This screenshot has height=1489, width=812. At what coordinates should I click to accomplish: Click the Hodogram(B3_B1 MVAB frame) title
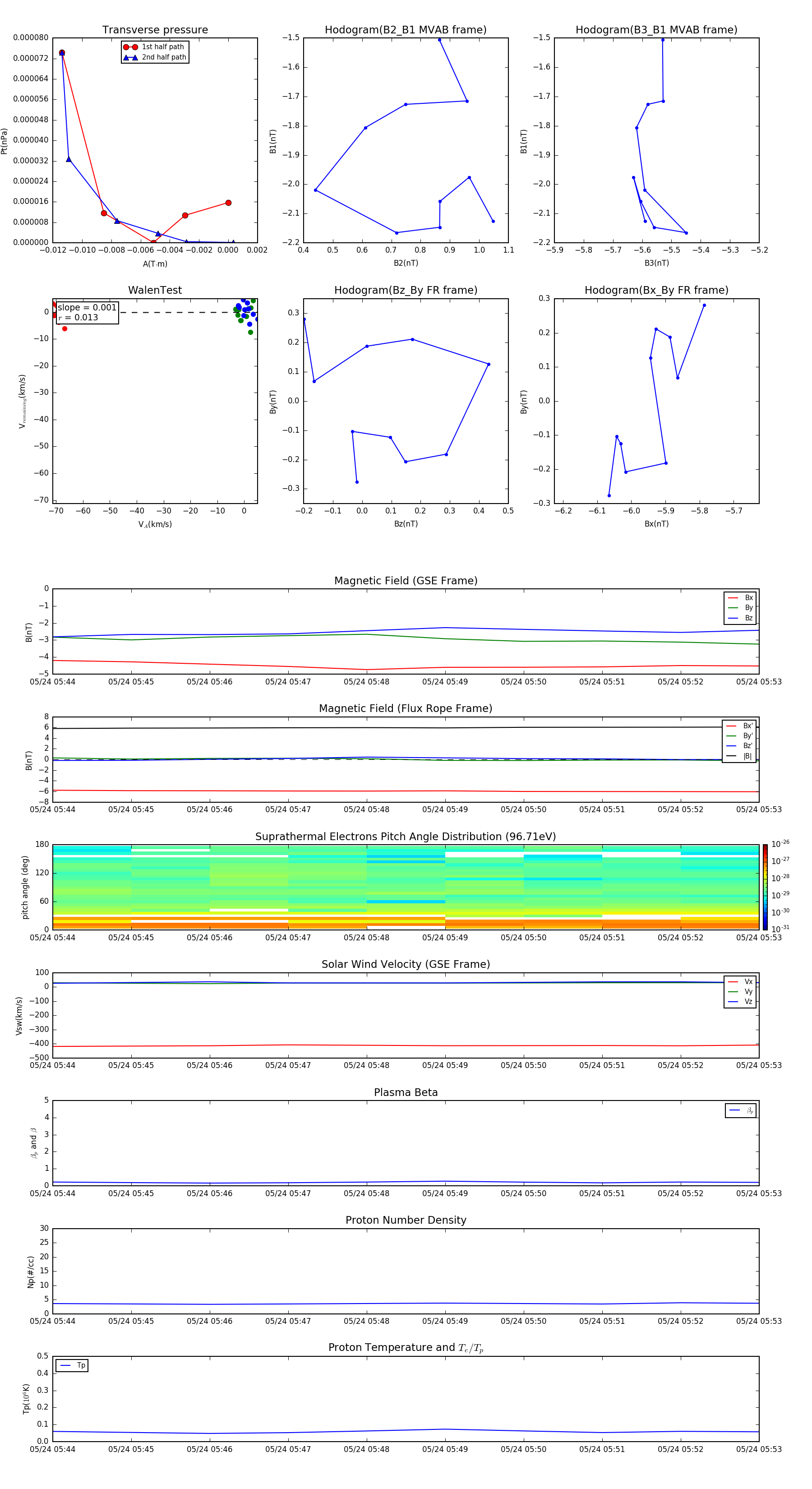[x=656, y=30]
